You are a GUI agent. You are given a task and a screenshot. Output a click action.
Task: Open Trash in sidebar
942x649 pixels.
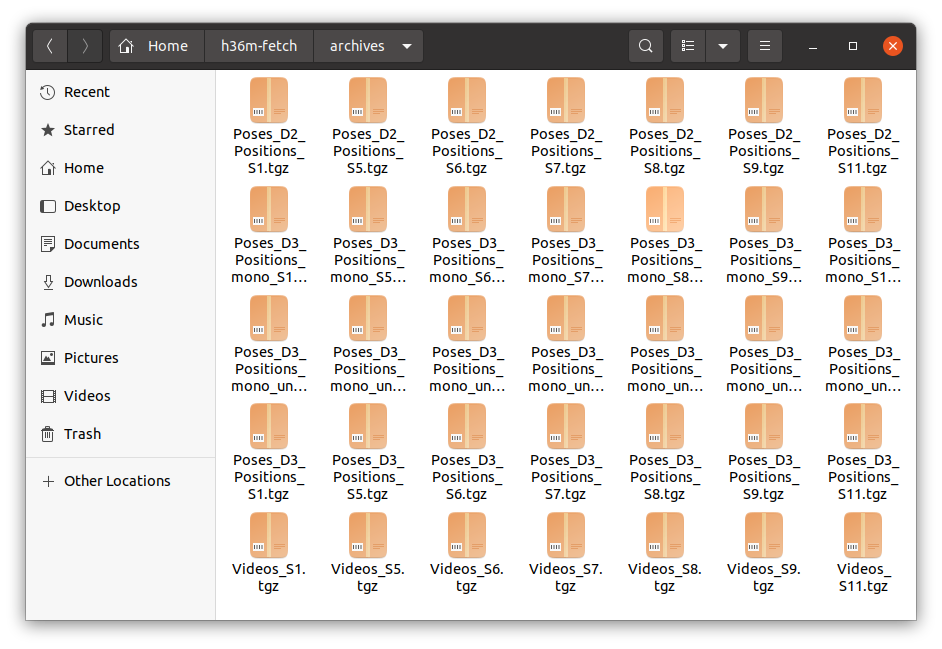[x=120, y=434]
